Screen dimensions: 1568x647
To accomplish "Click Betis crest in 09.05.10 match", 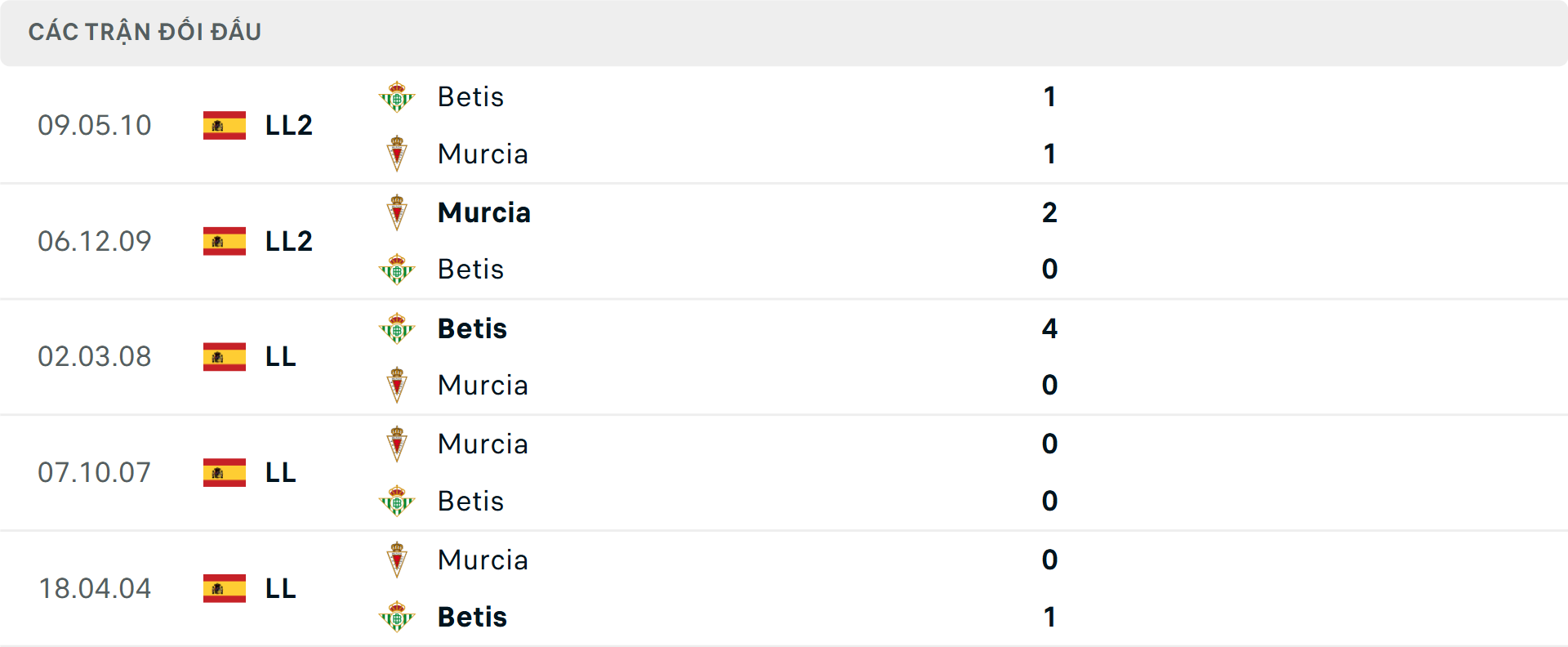I will point(397,97).
